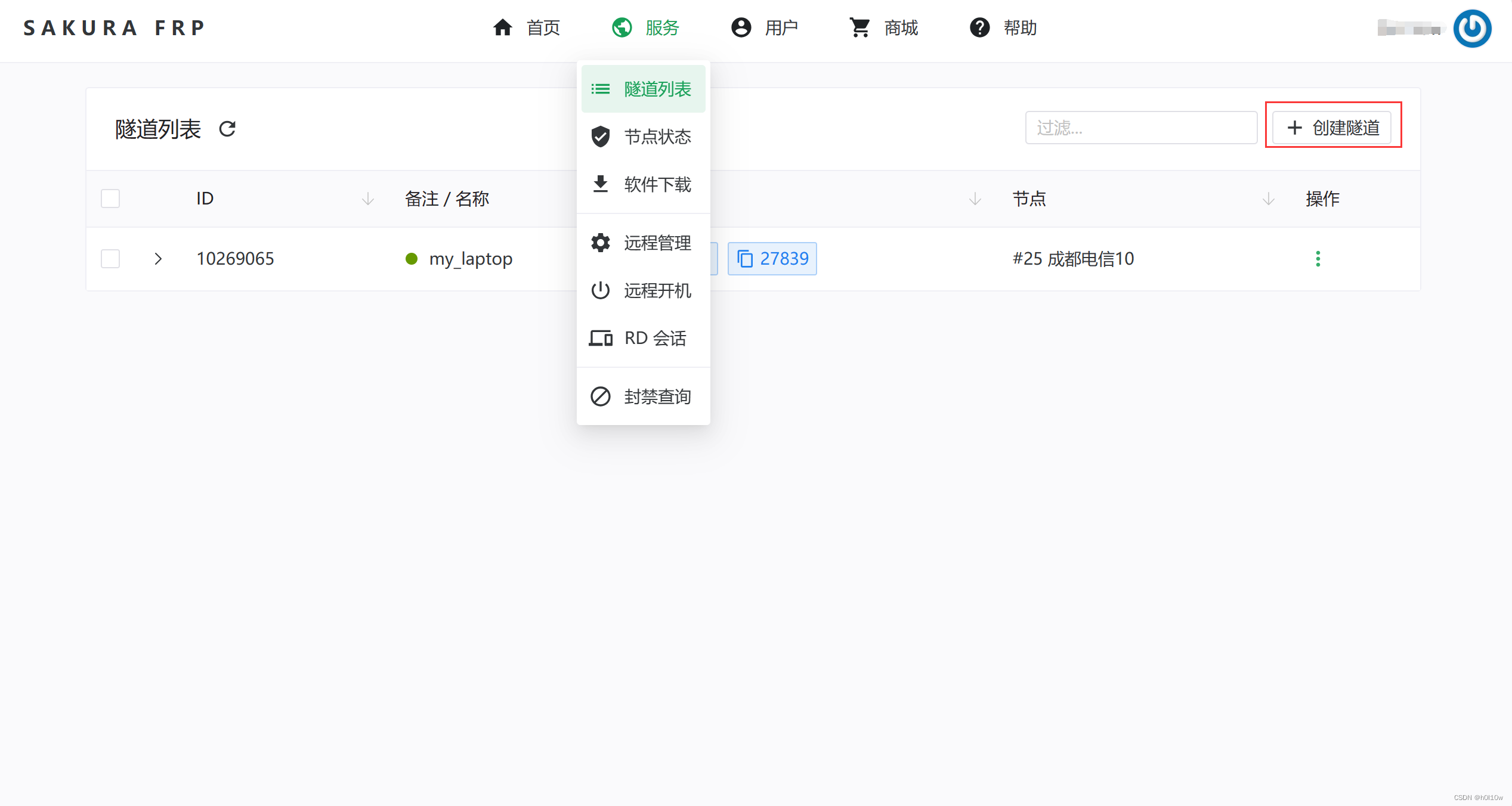Select 远程管理 in the dropdown menu
This screenshot has height=806, width=1512.
(x=644, y=243)
